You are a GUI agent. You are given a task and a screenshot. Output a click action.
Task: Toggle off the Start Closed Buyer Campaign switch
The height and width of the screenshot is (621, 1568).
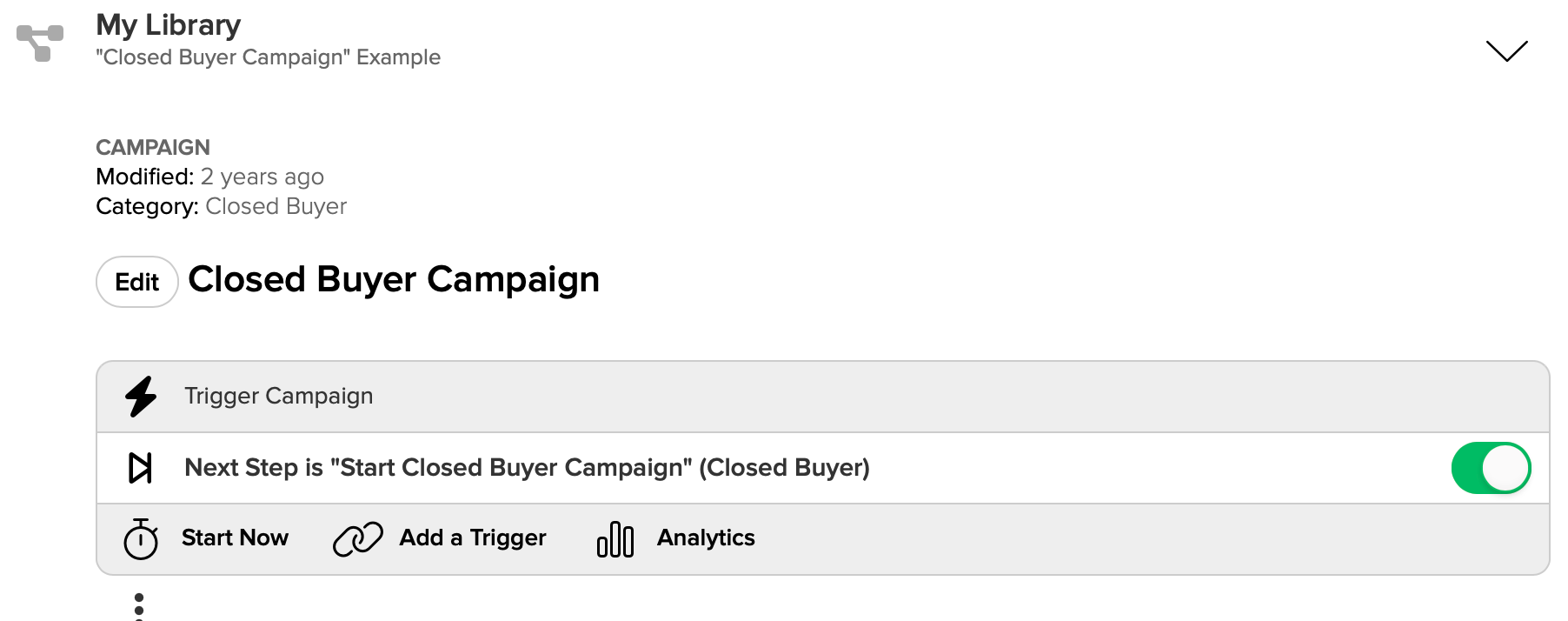pos(1492,468)
